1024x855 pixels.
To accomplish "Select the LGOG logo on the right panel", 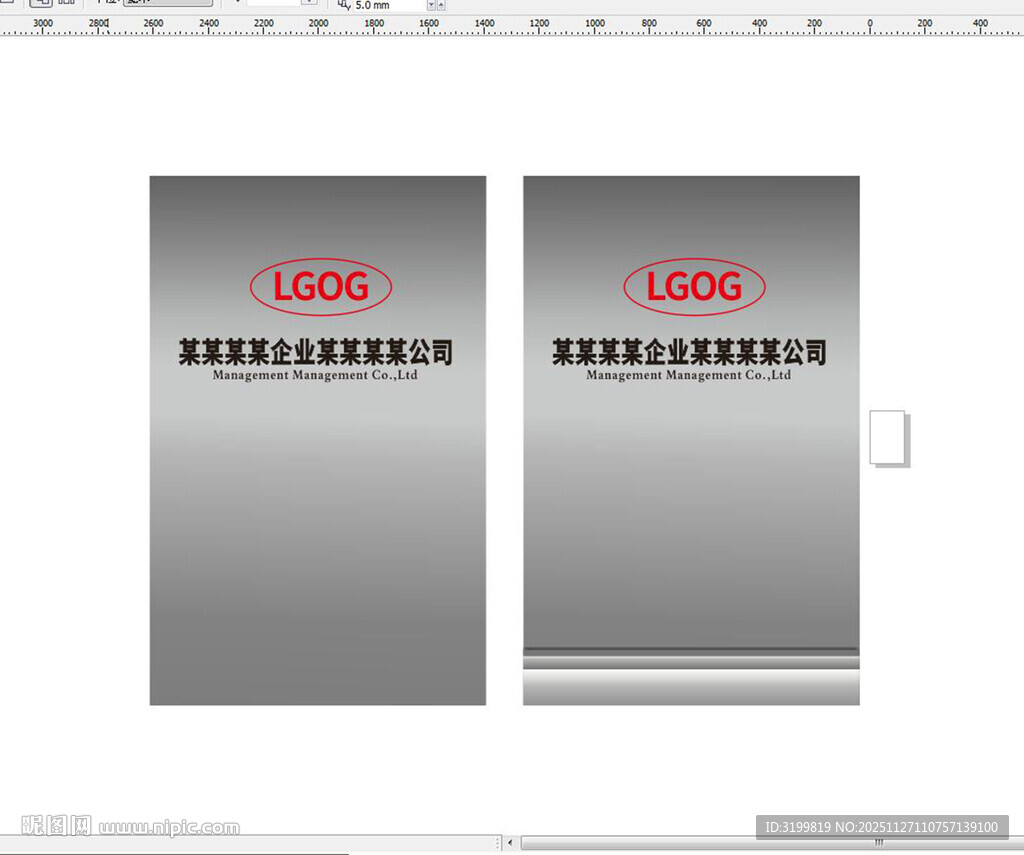I will tap(694, 288).
